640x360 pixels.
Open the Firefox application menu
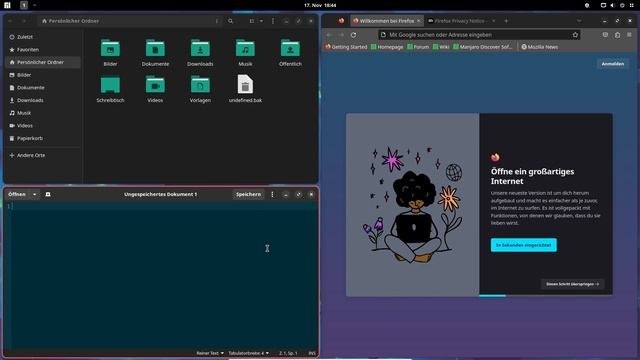[x=629, y=35]
